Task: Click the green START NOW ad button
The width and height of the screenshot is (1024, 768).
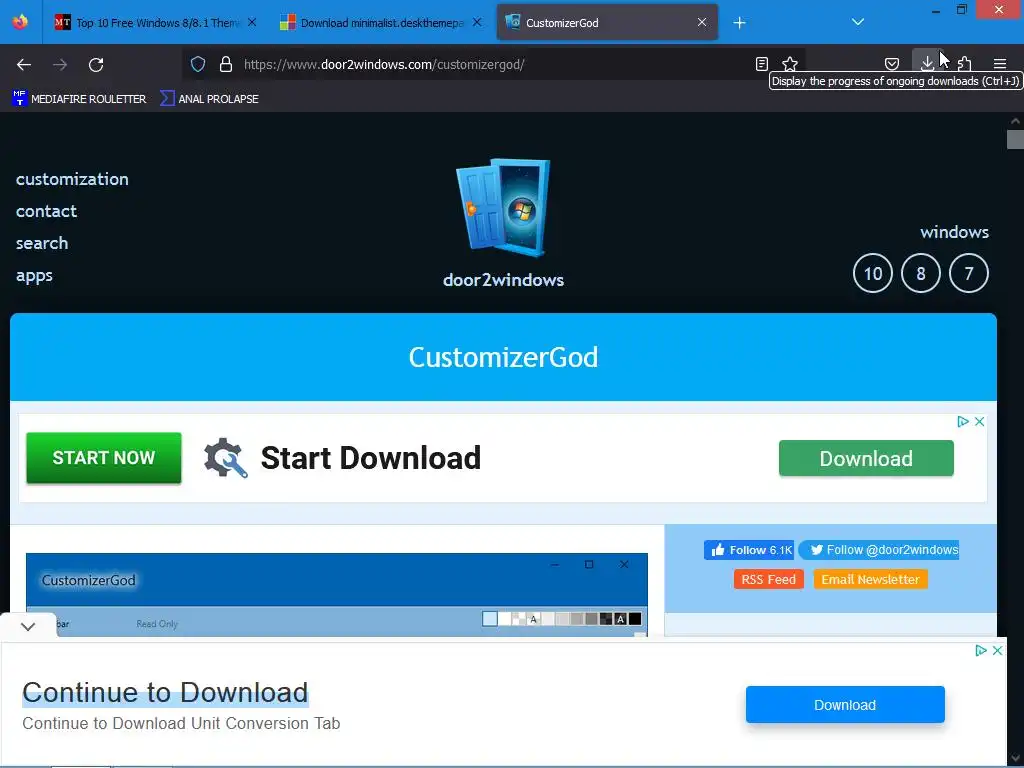Action: (104, 458)
